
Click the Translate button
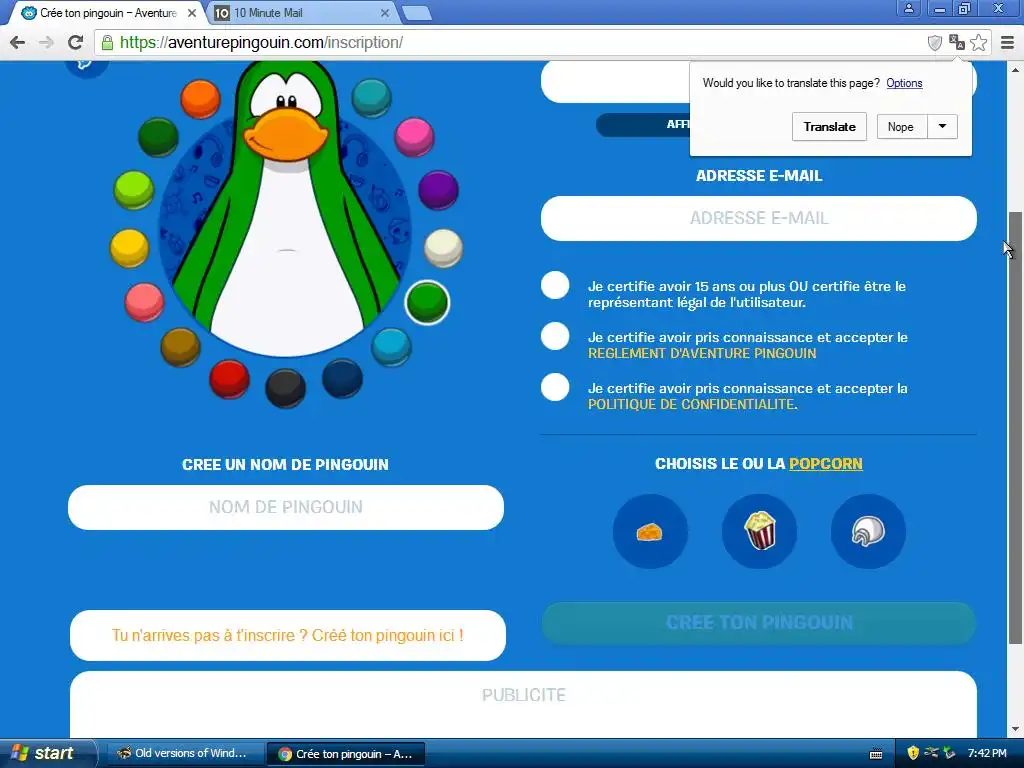point(829,127)
